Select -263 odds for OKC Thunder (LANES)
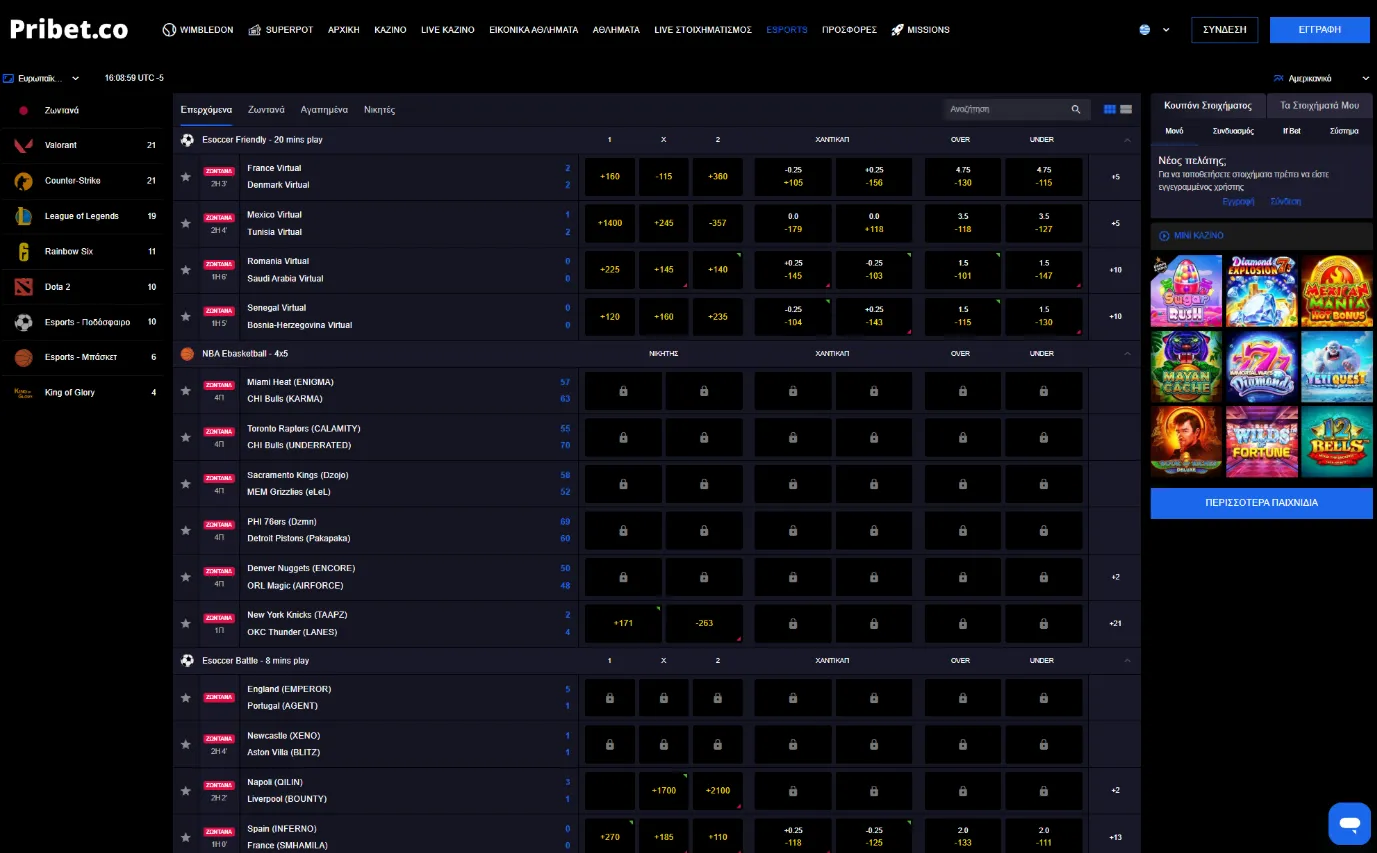 point(704,624)
